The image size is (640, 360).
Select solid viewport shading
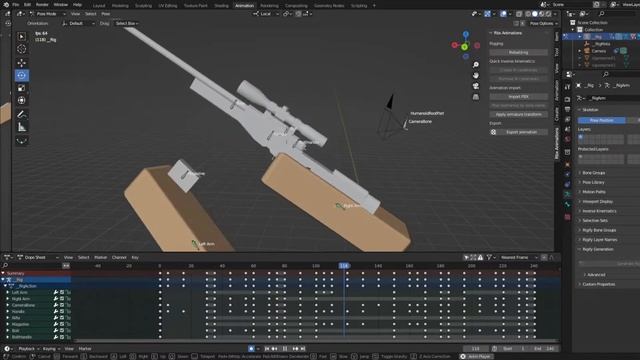[535, 14]
